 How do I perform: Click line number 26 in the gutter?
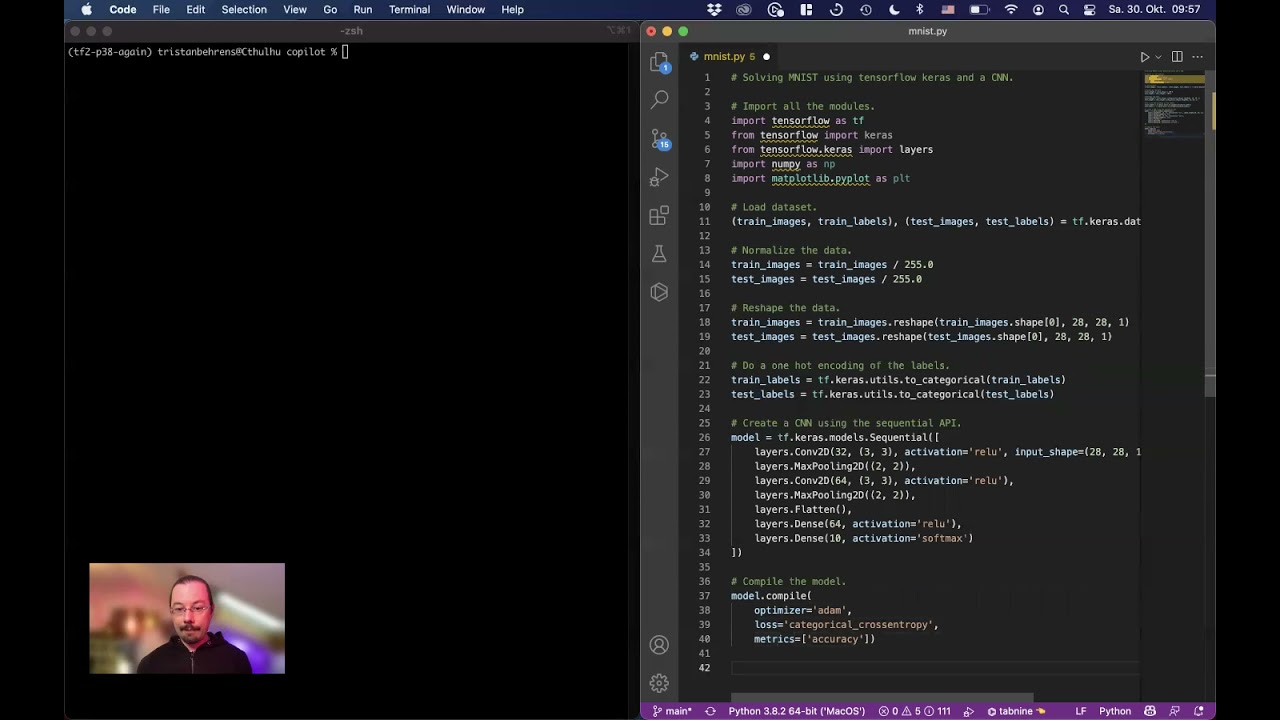coord(706,437)
